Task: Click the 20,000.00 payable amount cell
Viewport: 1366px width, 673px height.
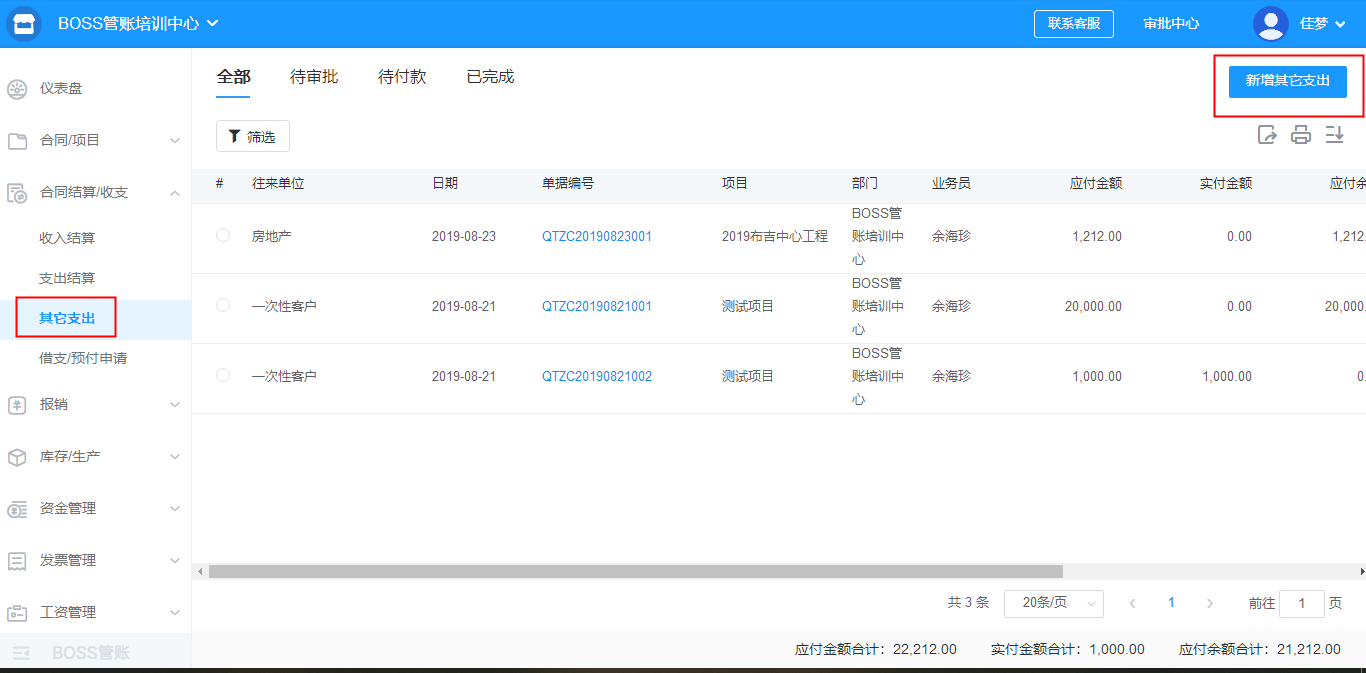Action: tap(1093, 307)
